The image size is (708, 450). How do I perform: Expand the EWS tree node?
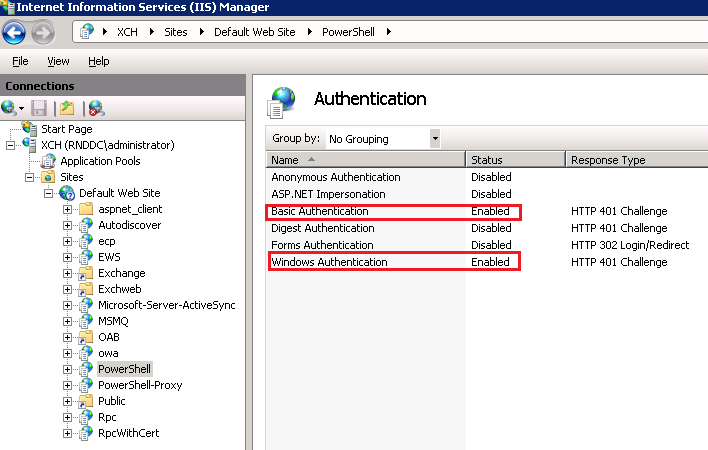point(67,257)
